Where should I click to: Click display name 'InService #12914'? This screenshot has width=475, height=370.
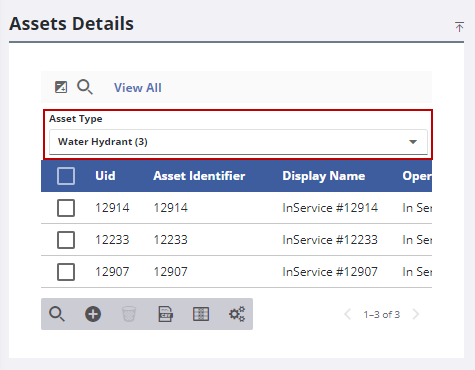coord(330,208)
